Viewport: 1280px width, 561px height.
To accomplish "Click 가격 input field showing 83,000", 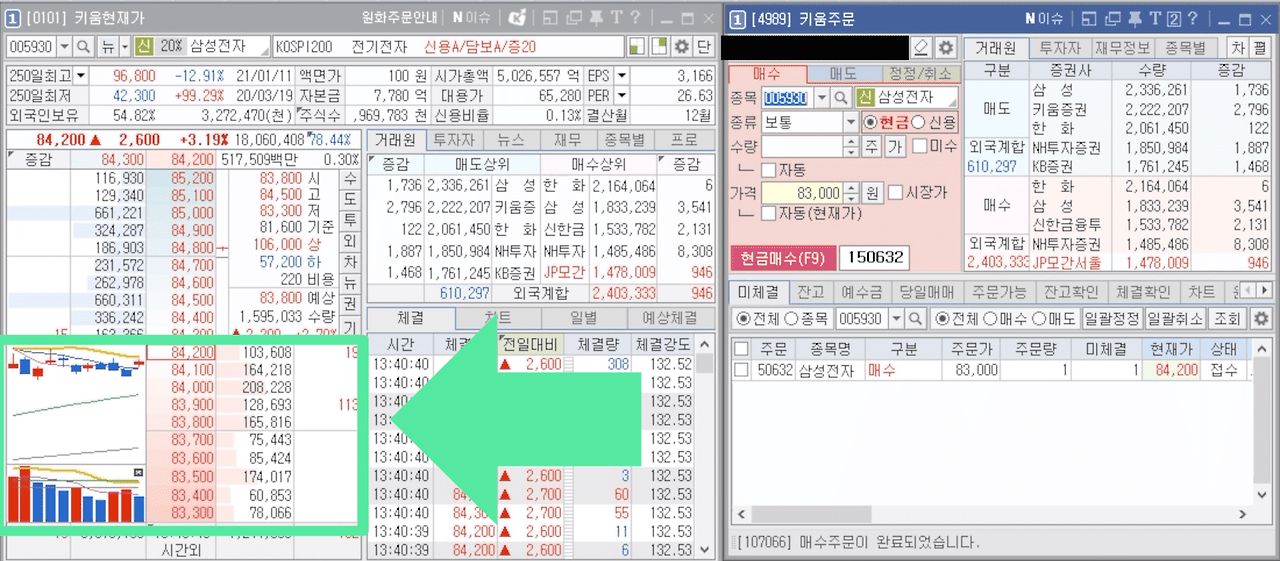I will (802, 192).
